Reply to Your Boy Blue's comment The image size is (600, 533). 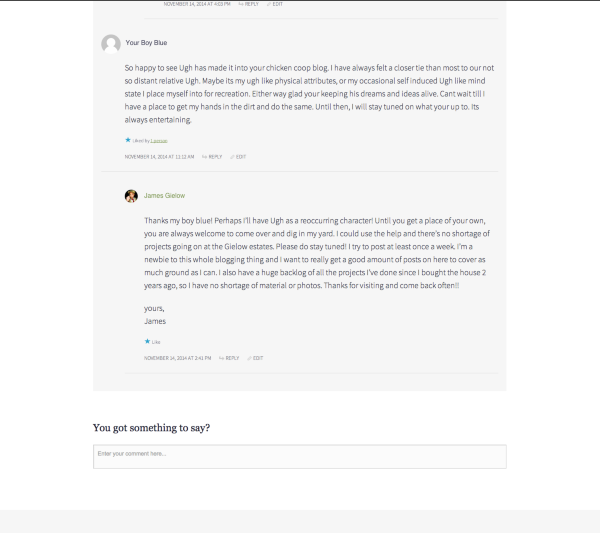[x=213, y=157]
